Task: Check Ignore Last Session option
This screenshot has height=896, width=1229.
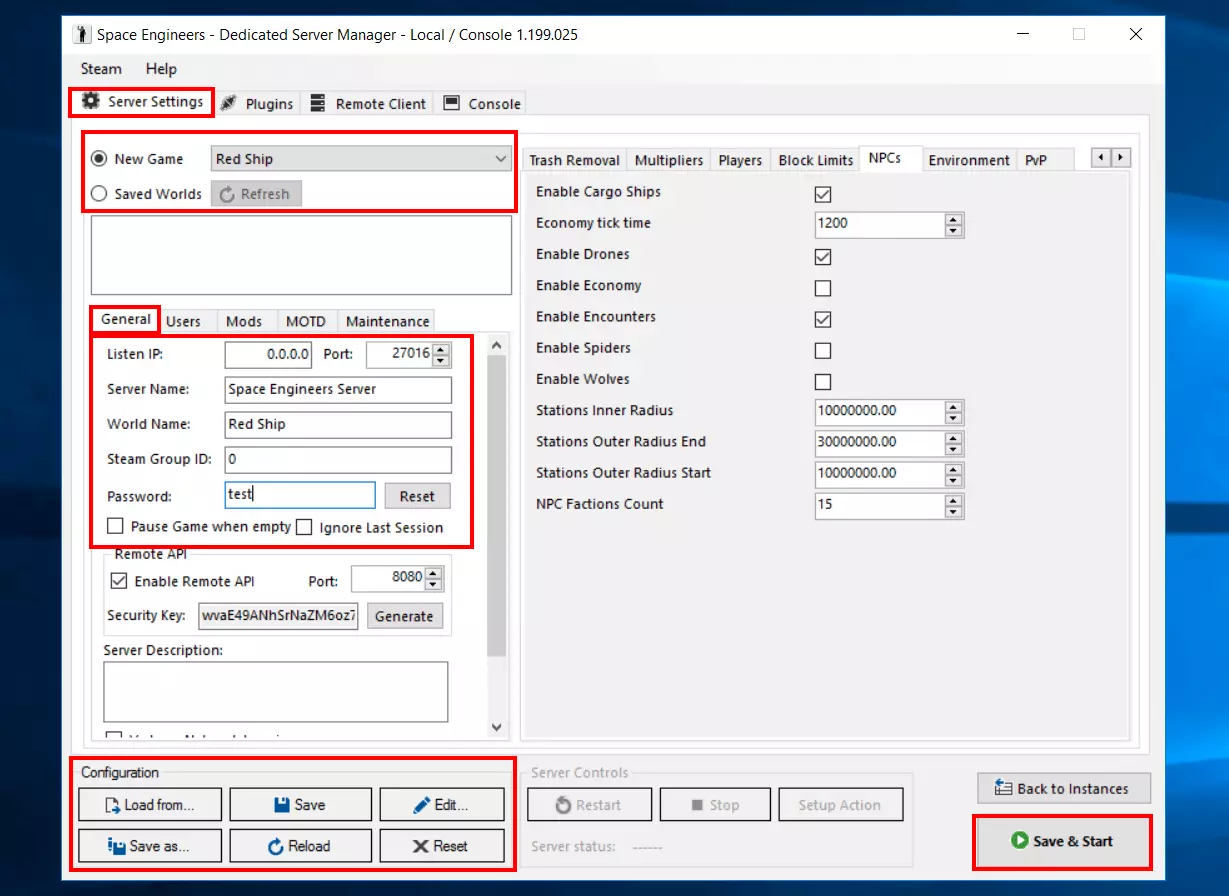Action: (x=304, y=527)
